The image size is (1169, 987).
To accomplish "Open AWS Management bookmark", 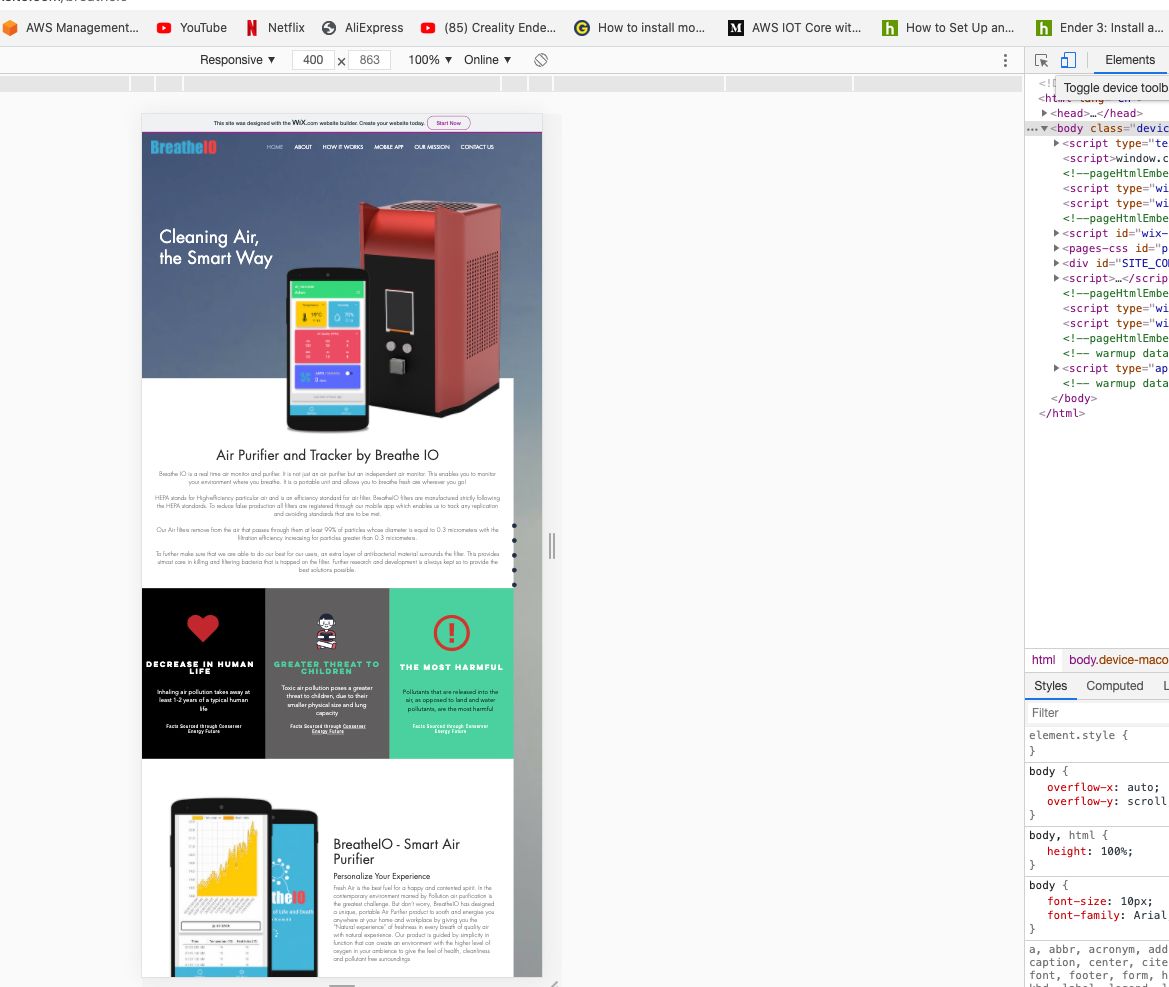I will click(71, 28).
